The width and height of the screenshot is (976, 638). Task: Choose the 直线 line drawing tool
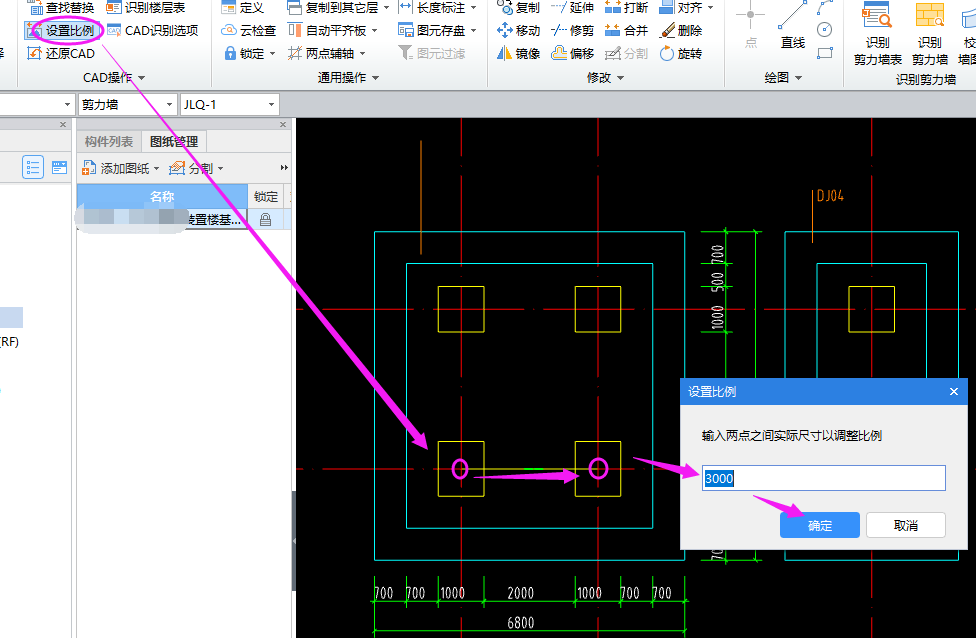(x=793, y=26)
